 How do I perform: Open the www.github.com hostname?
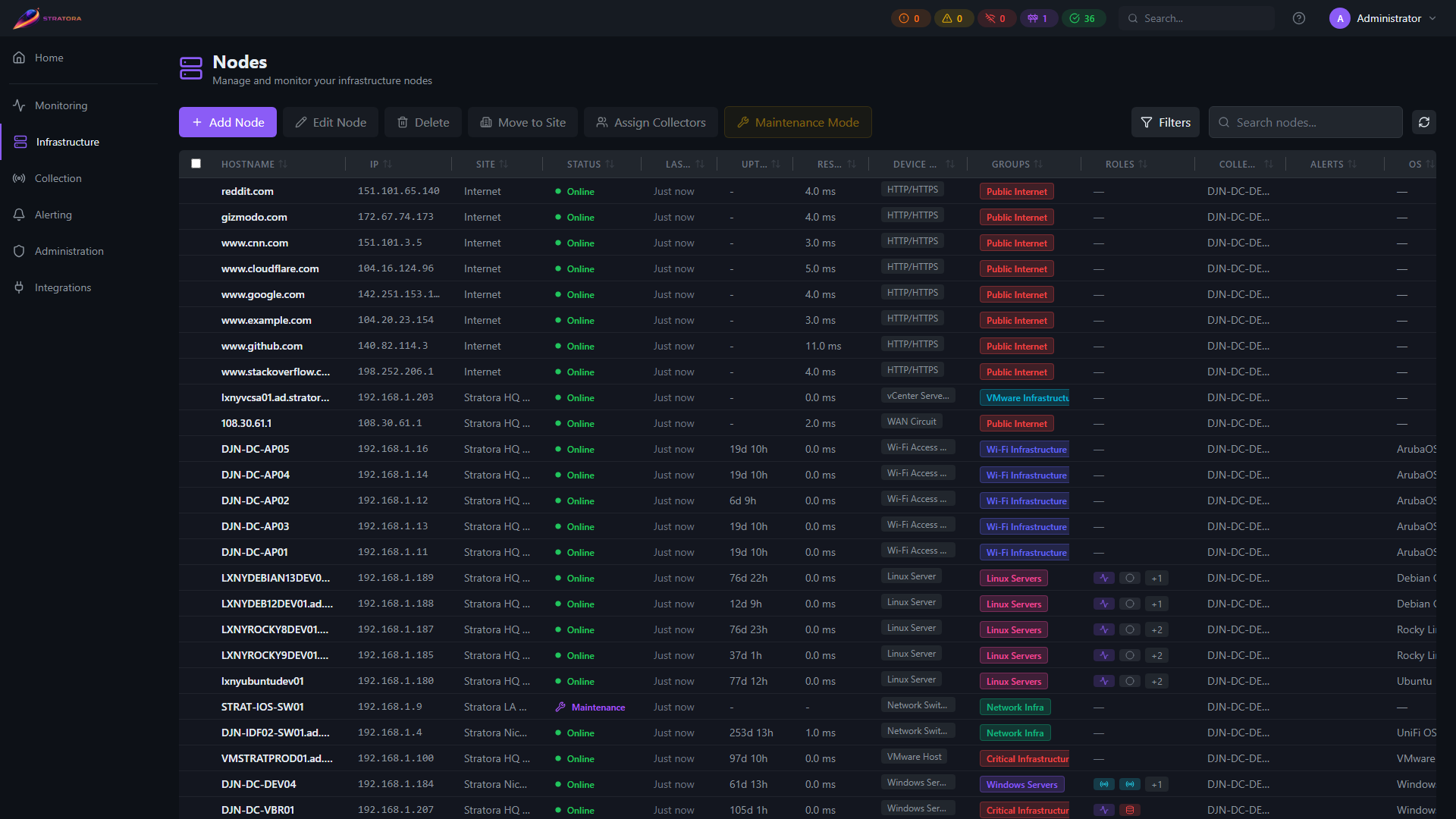(262, 346)
